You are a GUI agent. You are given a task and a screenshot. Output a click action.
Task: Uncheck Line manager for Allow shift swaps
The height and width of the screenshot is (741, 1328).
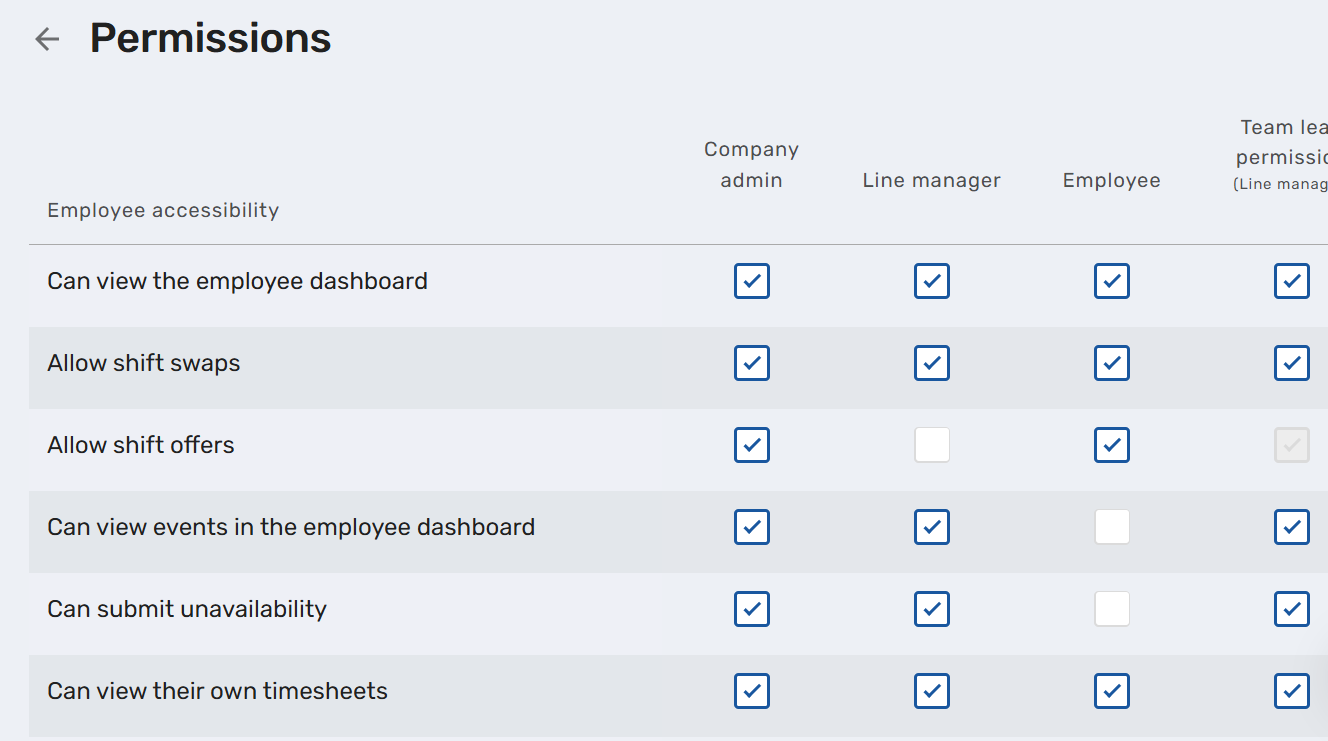(931, 363)
